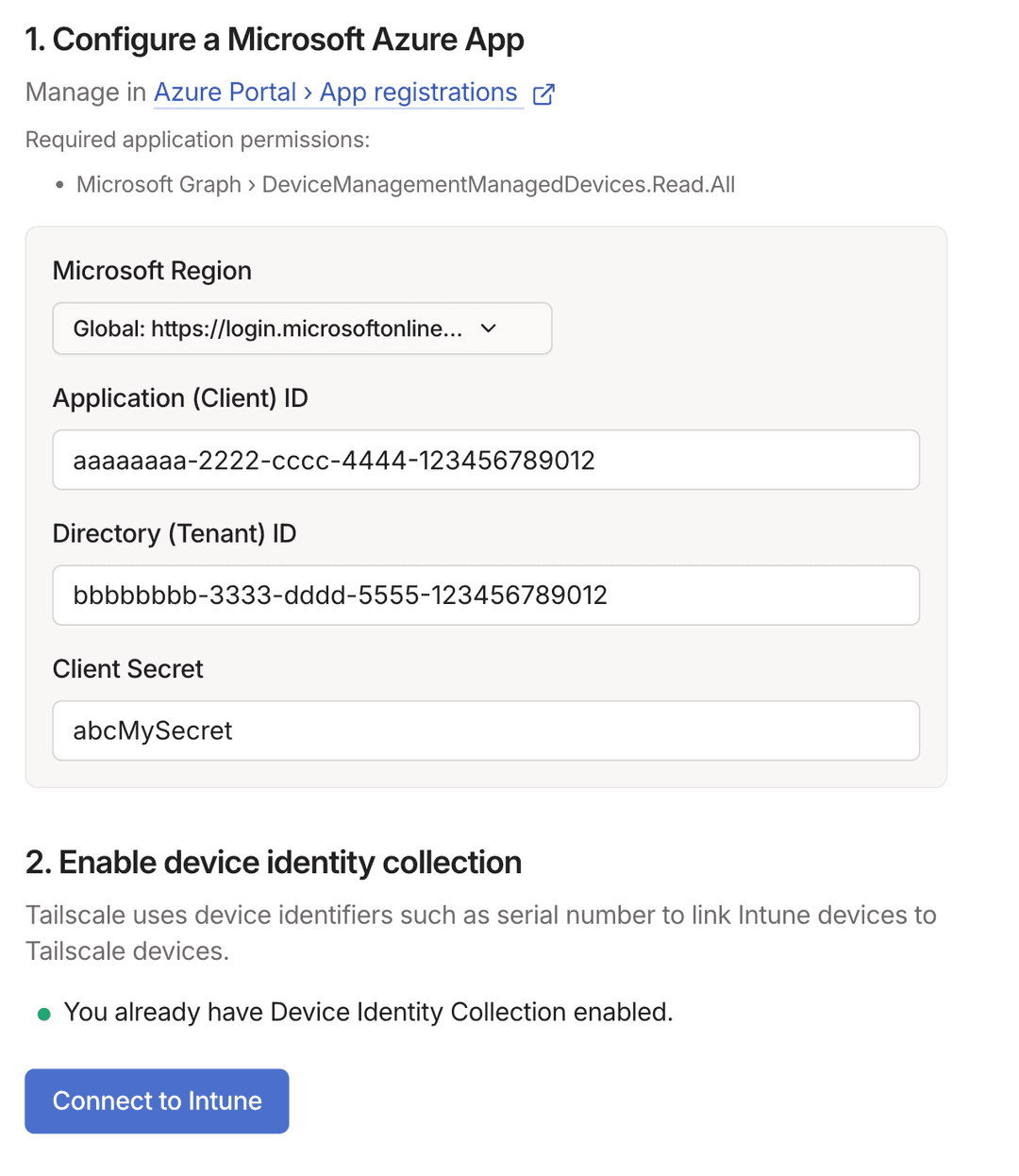Select the aaaaaaaa-2222 client ID value
The width and height of the screenshot is (1019, 1176).
pyautogui.click(x=333, y=460)
